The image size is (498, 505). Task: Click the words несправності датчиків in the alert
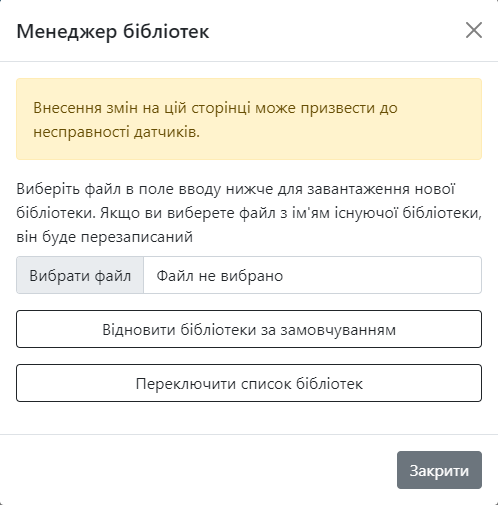pyautogui.click(x=116, y=132)
